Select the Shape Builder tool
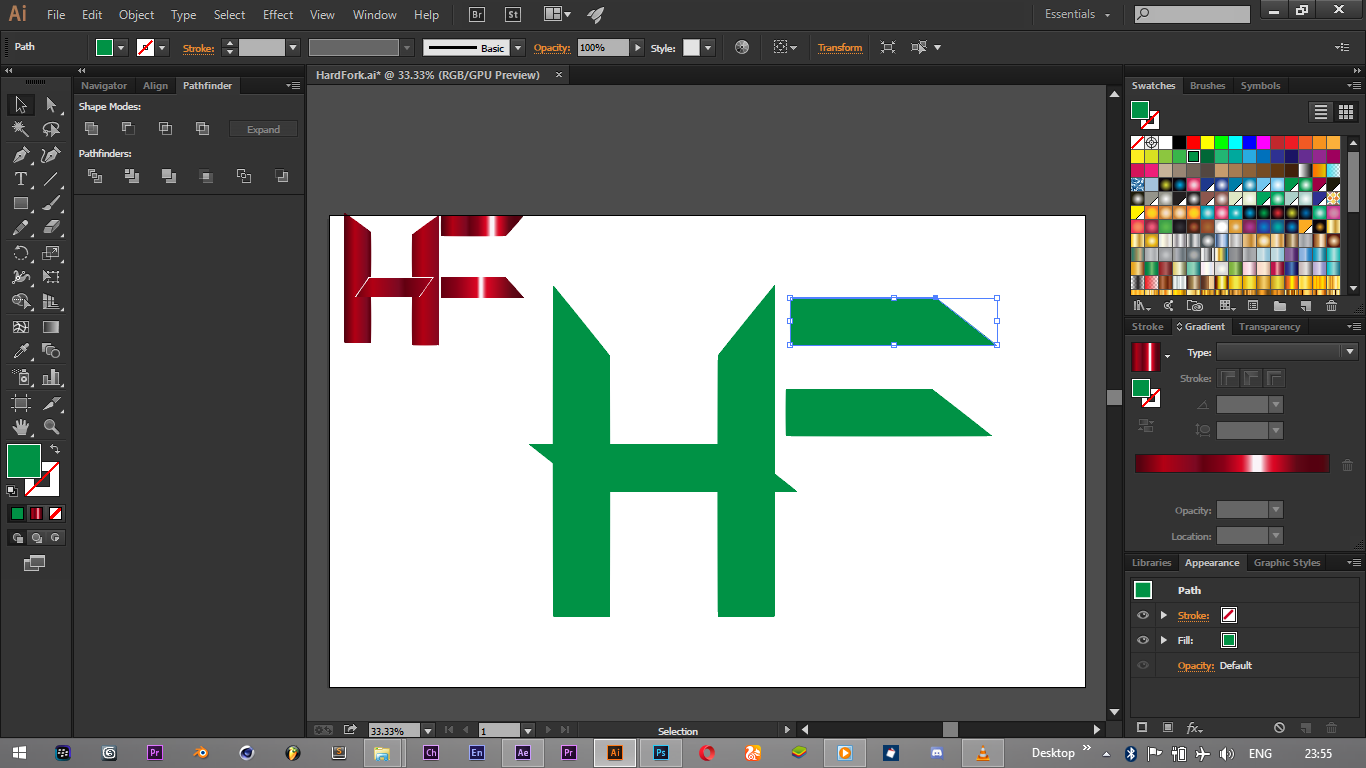 20,301
